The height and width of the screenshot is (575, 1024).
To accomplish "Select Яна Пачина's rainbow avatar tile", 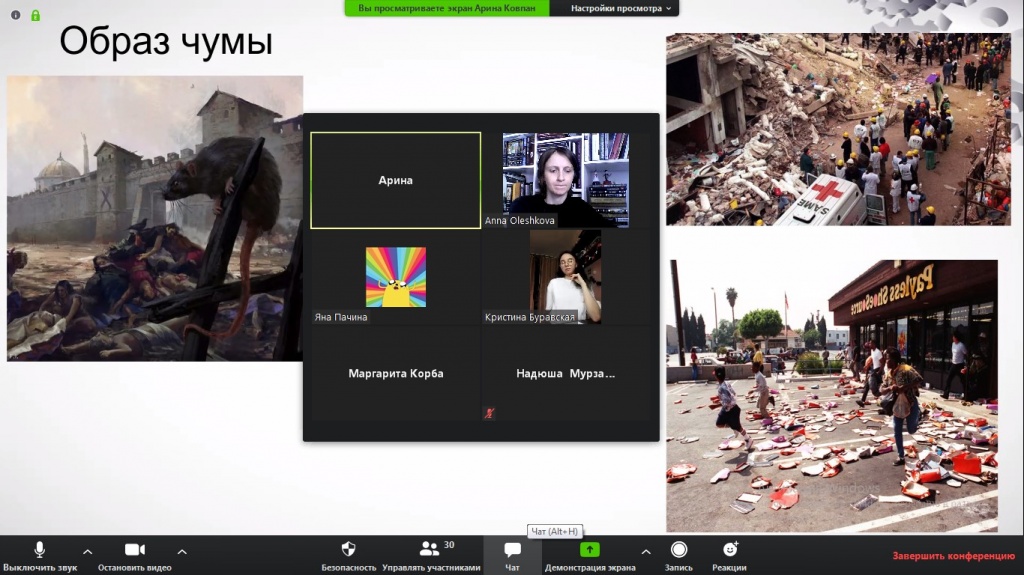I will coord(395,277).
